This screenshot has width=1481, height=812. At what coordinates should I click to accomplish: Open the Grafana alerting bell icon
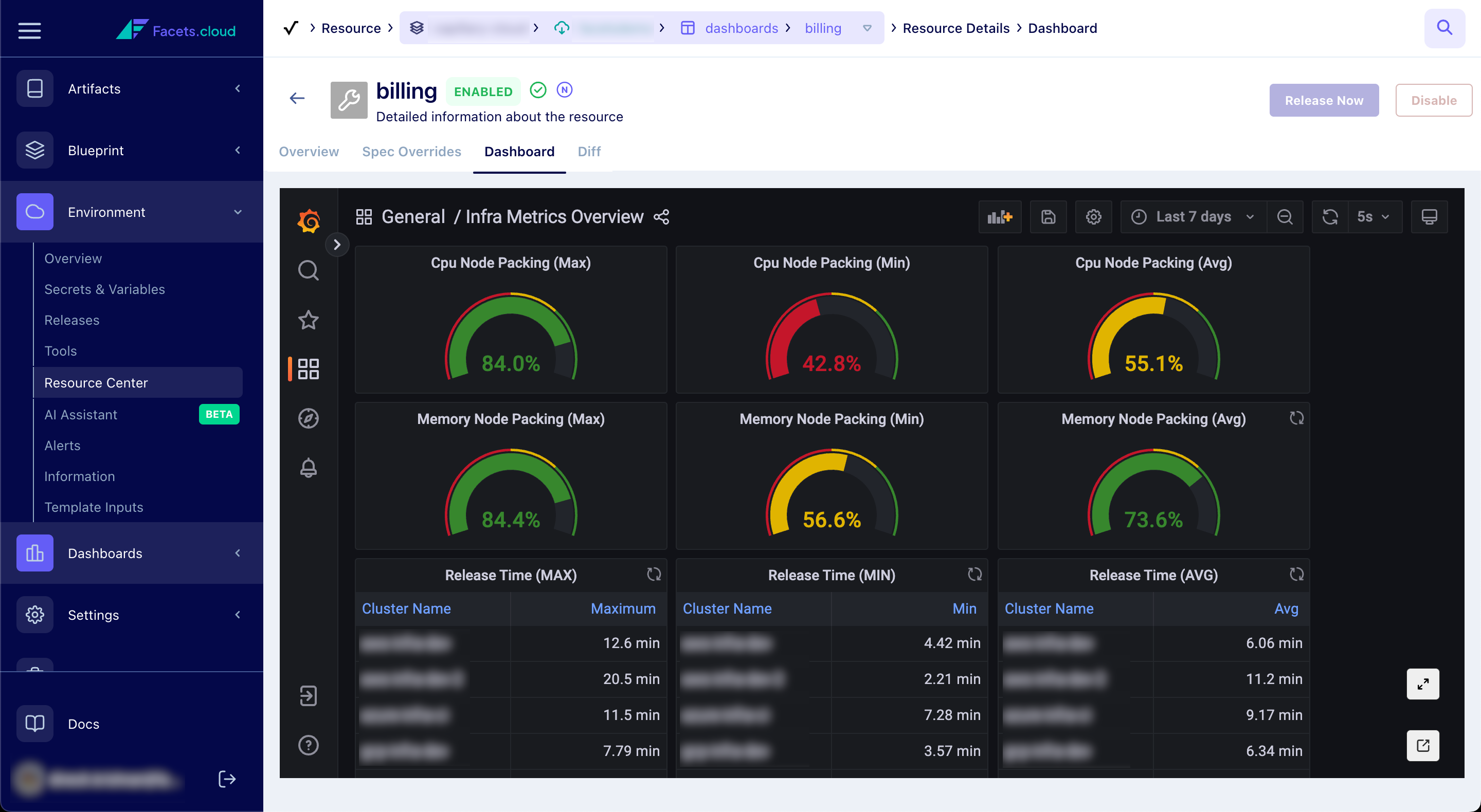pos(308,468)
